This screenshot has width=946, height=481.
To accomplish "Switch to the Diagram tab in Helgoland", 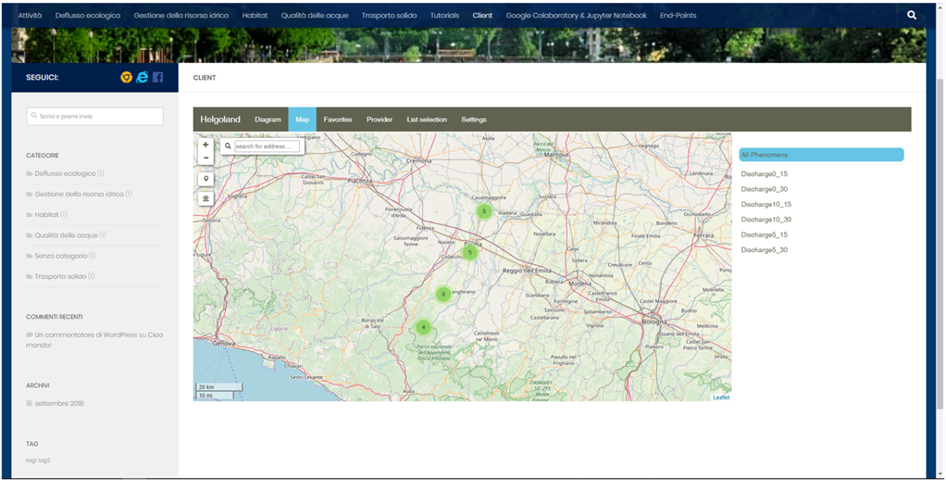I will [x=268, y=120].
